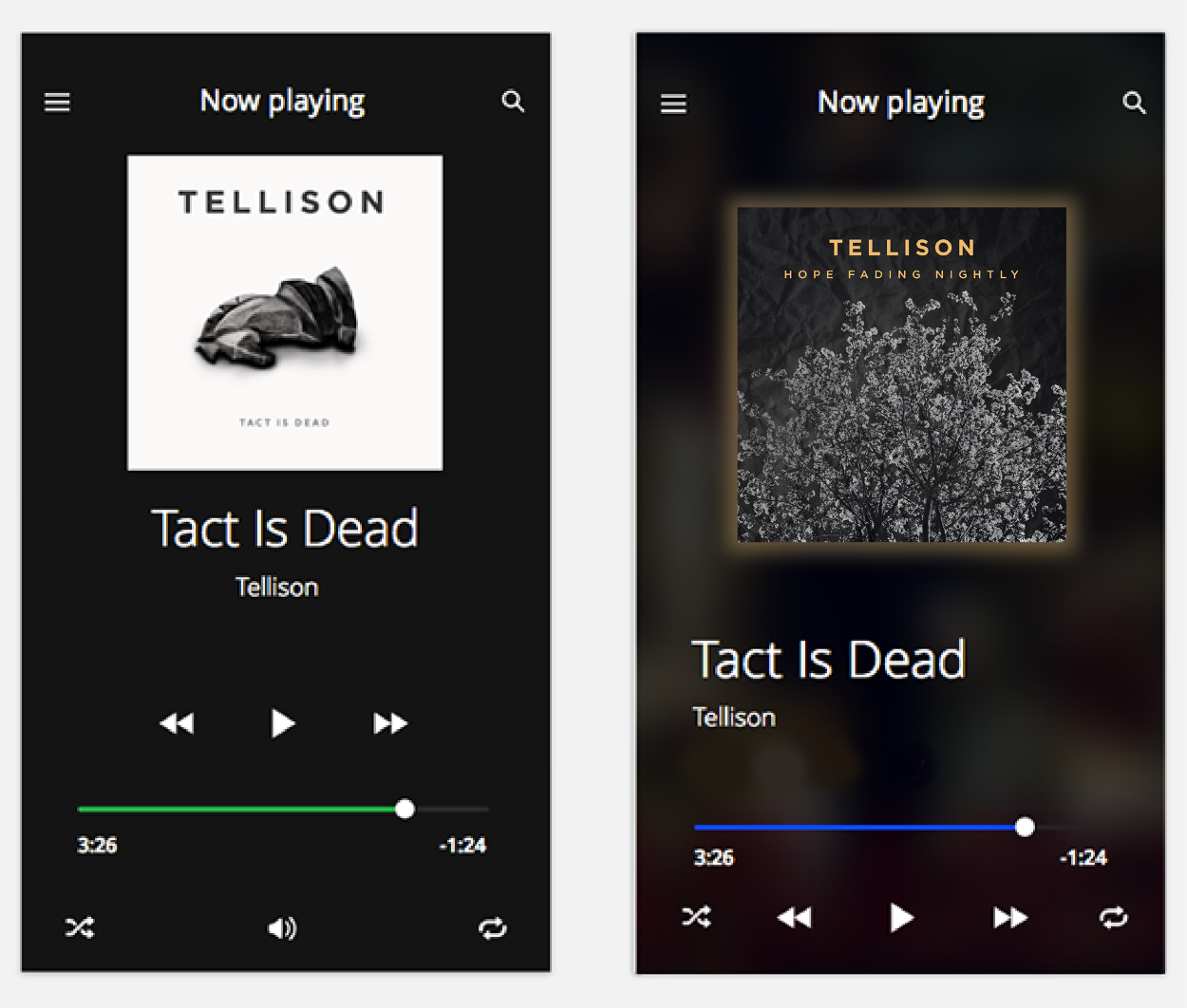Play the track in left player
This screenshot has height=1008, width=1187.
coord(282,723)
